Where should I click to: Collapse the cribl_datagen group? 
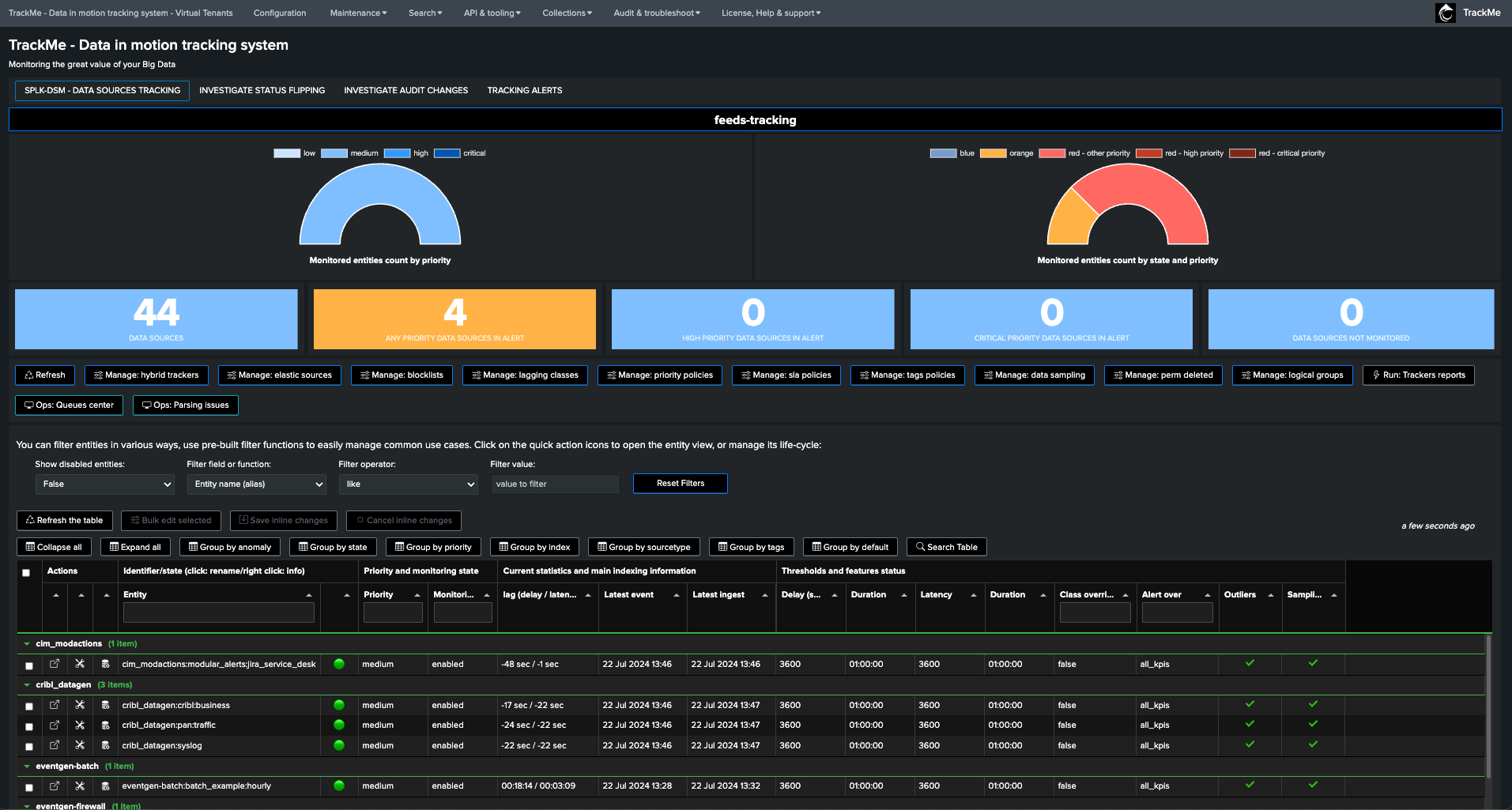(x=27, y=685)
